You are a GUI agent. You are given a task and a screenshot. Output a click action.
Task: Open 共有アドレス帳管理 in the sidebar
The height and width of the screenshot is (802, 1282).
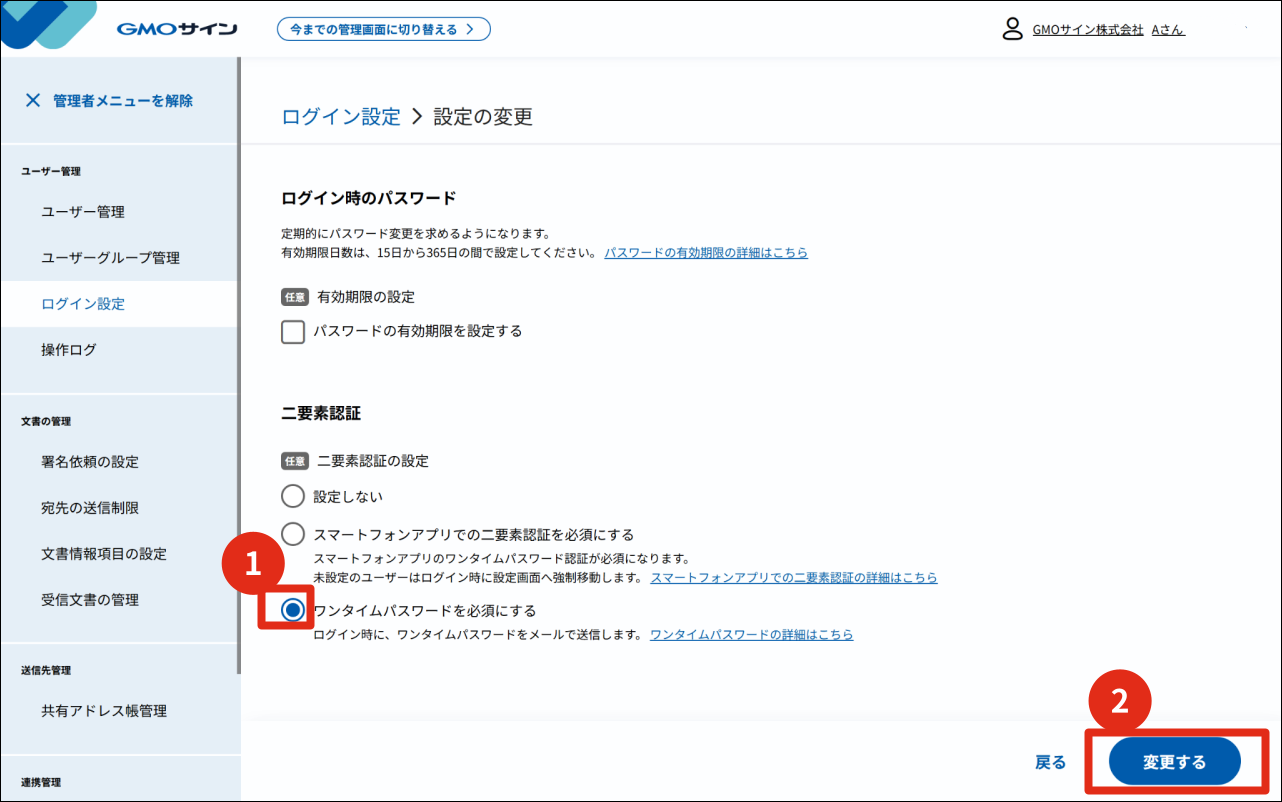pos(104,711)
